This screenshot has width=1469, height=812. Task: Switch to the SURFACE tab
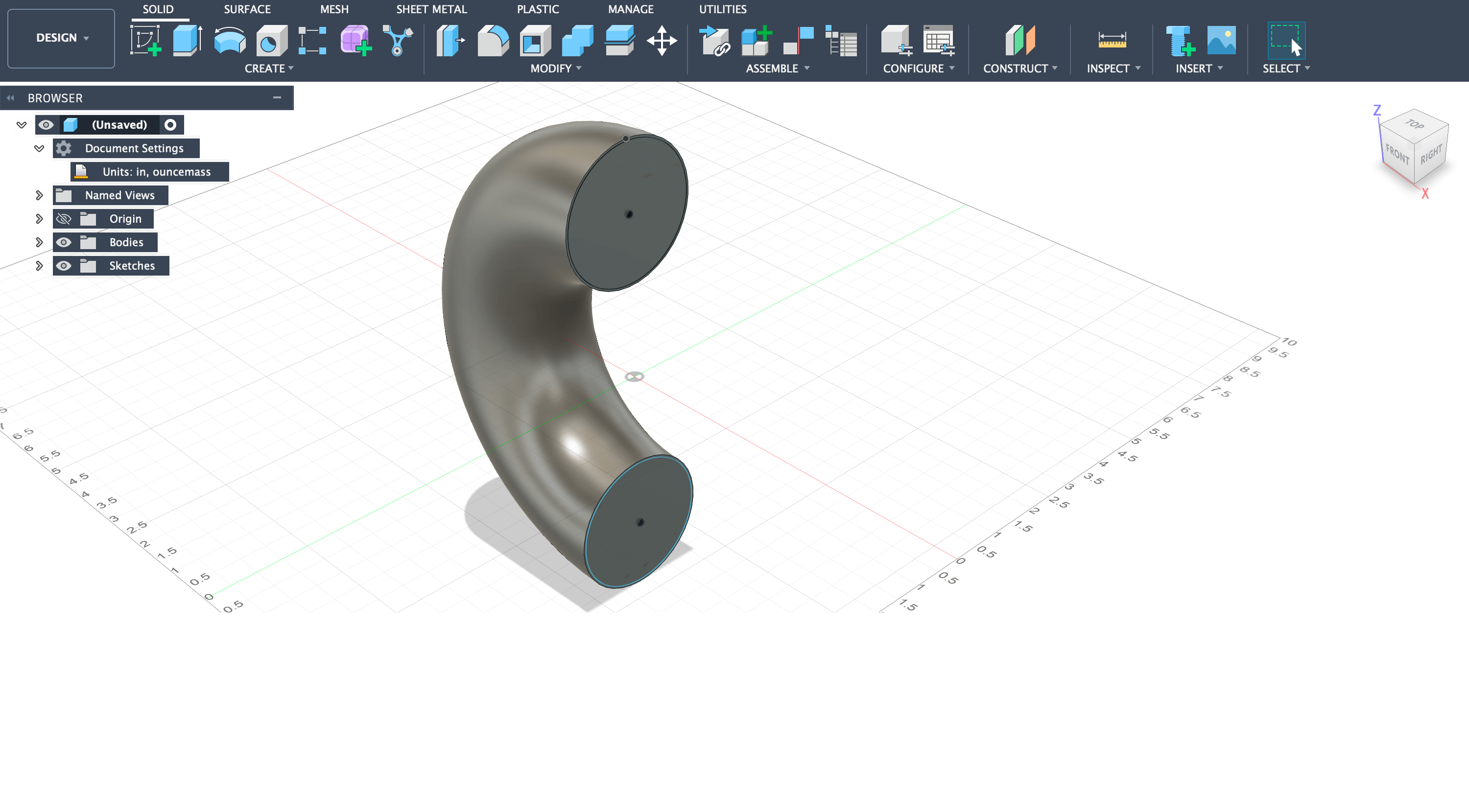click(246, 9)
